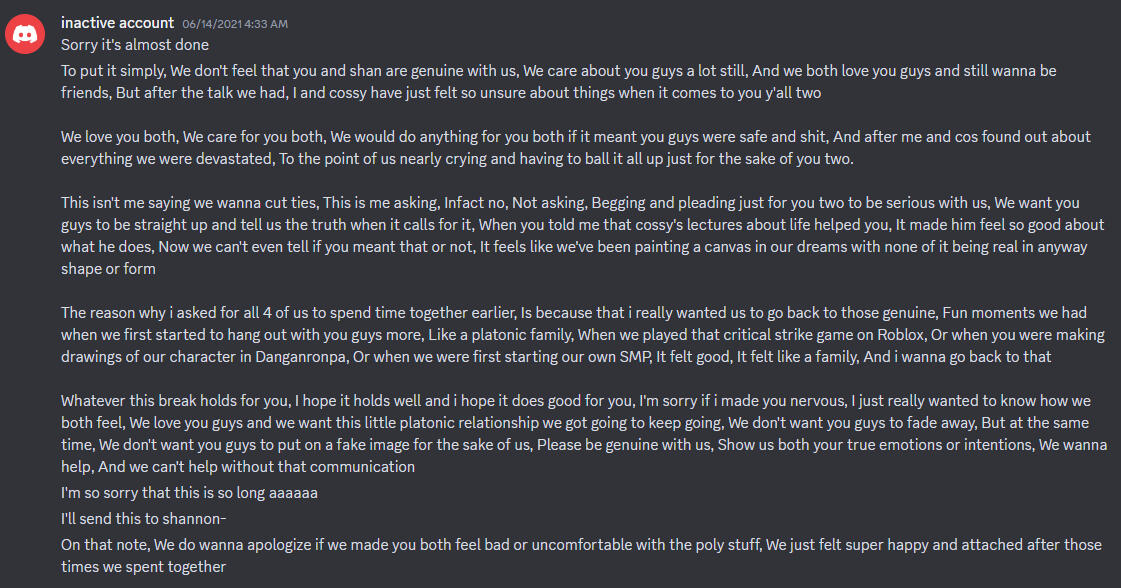Click the message starting 'On that note'
Image resolution: width=1121 pixels, height=588 pixels.
pyautogui.click(x=581, y=555)
